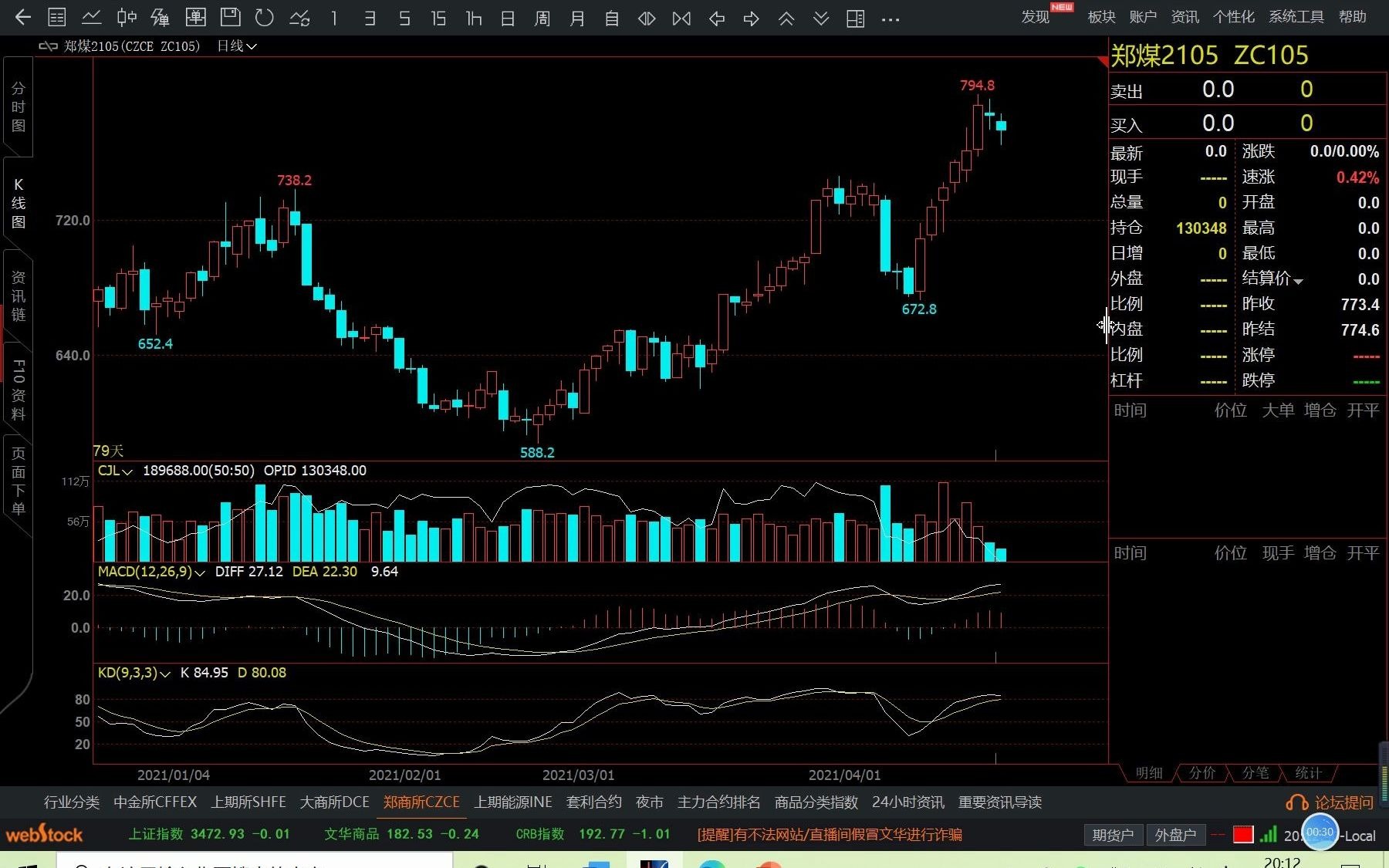
Task: Click the left arrow scroll chart icon
Action: pos(717,18)
